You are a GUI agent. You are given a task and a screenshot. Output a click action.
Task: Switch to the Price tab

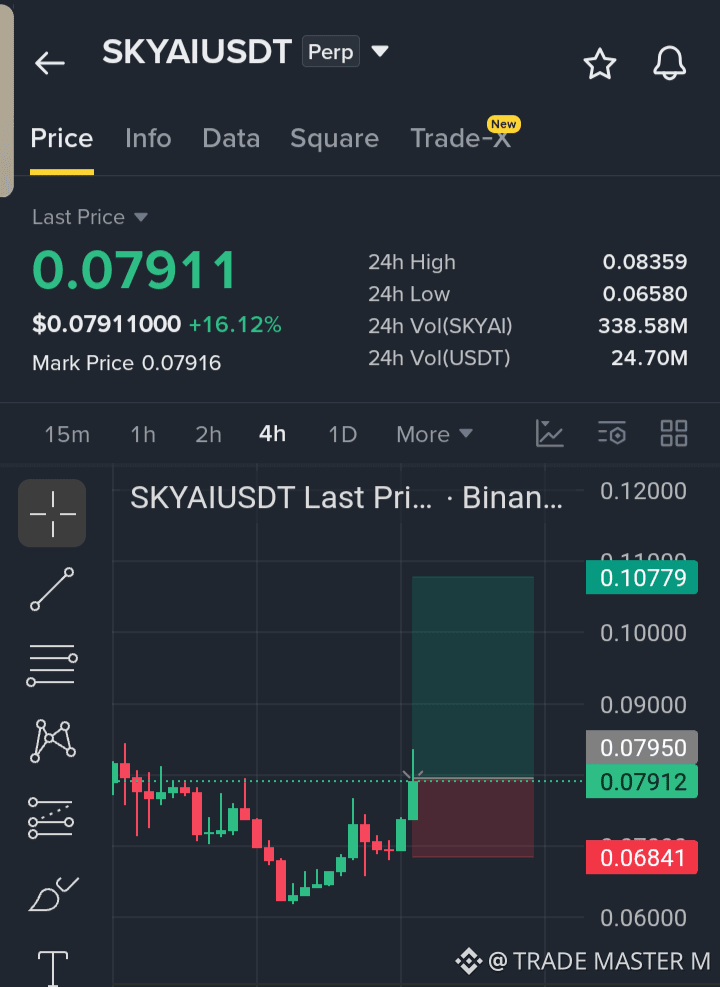tap(62, 138)
